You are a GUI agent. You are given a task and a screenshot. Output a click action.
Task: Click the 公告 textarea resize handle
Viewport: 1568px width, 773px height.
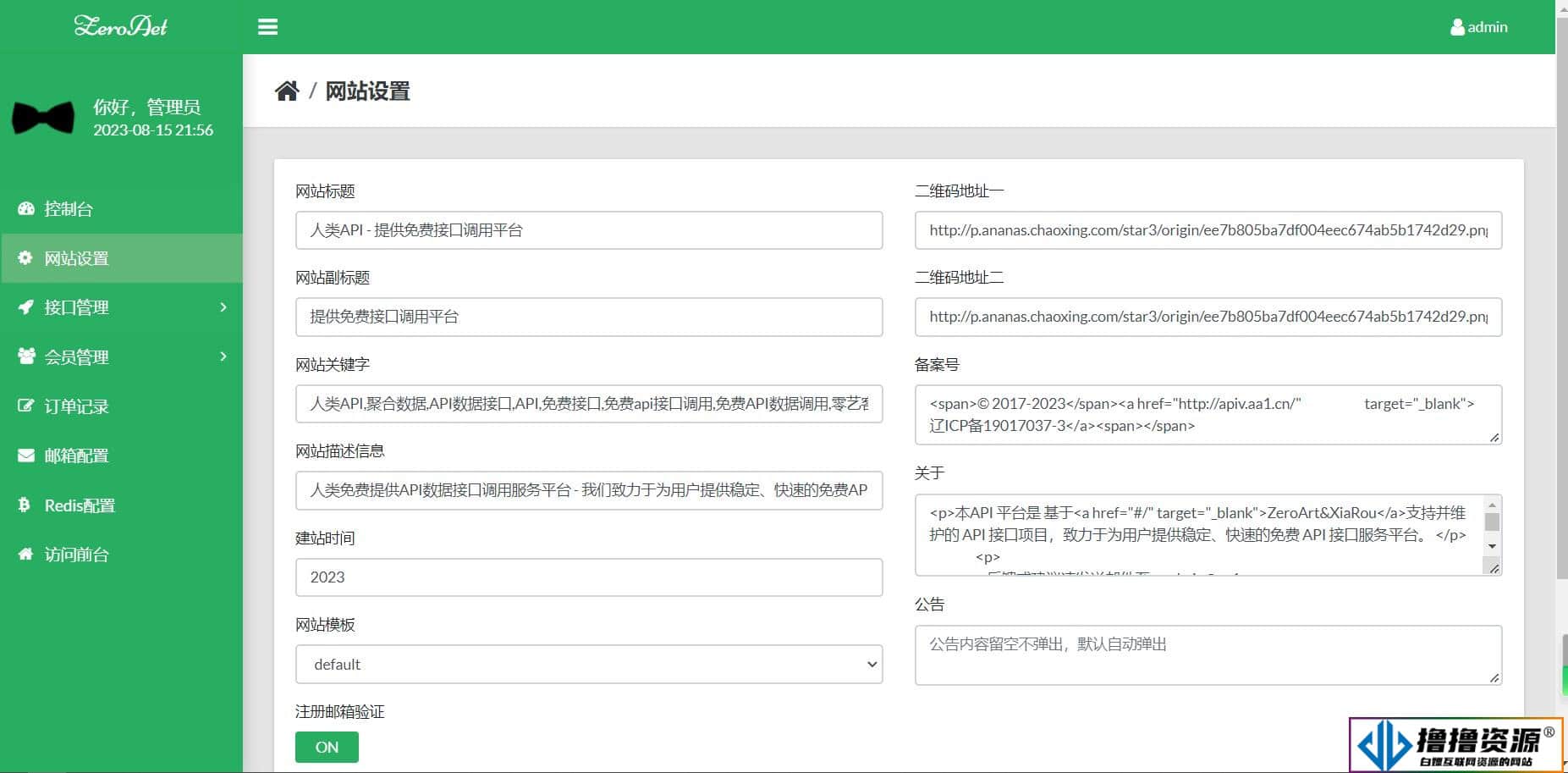1494,677
